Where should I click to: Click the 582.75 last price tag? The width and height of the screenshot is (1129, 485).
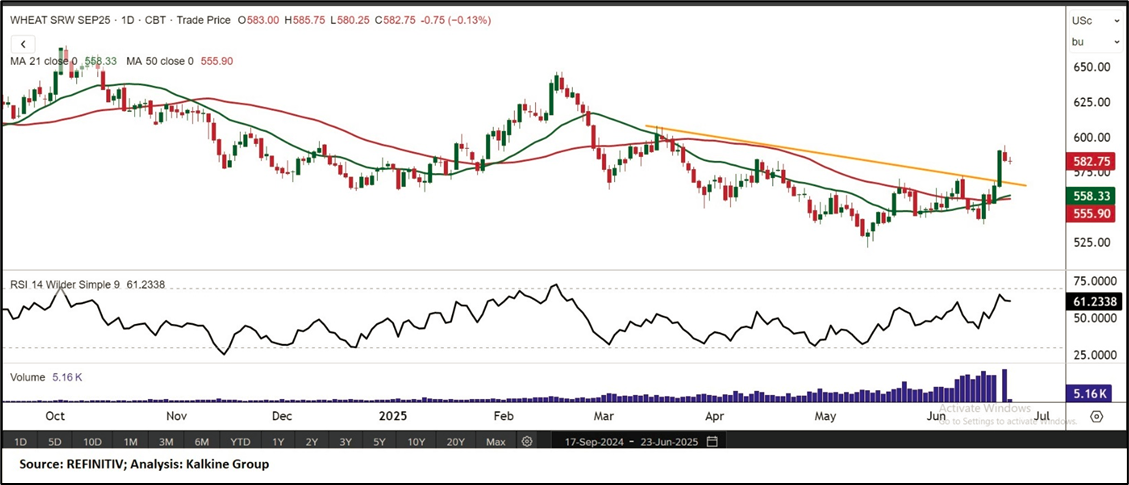[1092, 163]
